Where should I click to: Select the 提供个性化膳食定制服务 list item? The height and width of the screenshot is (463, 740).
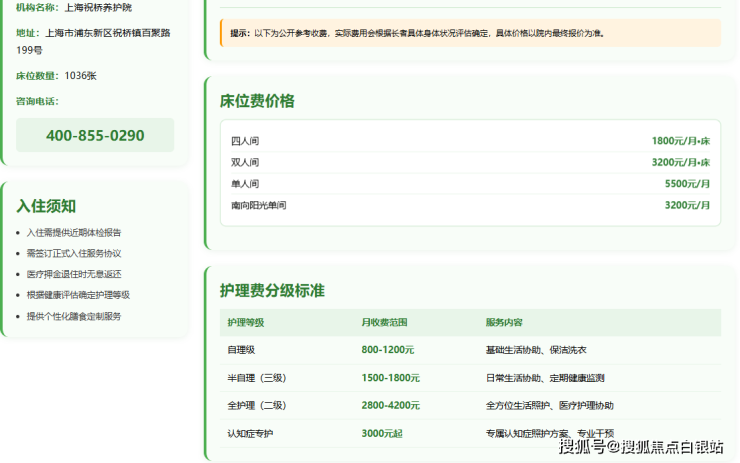pos(74,316)
